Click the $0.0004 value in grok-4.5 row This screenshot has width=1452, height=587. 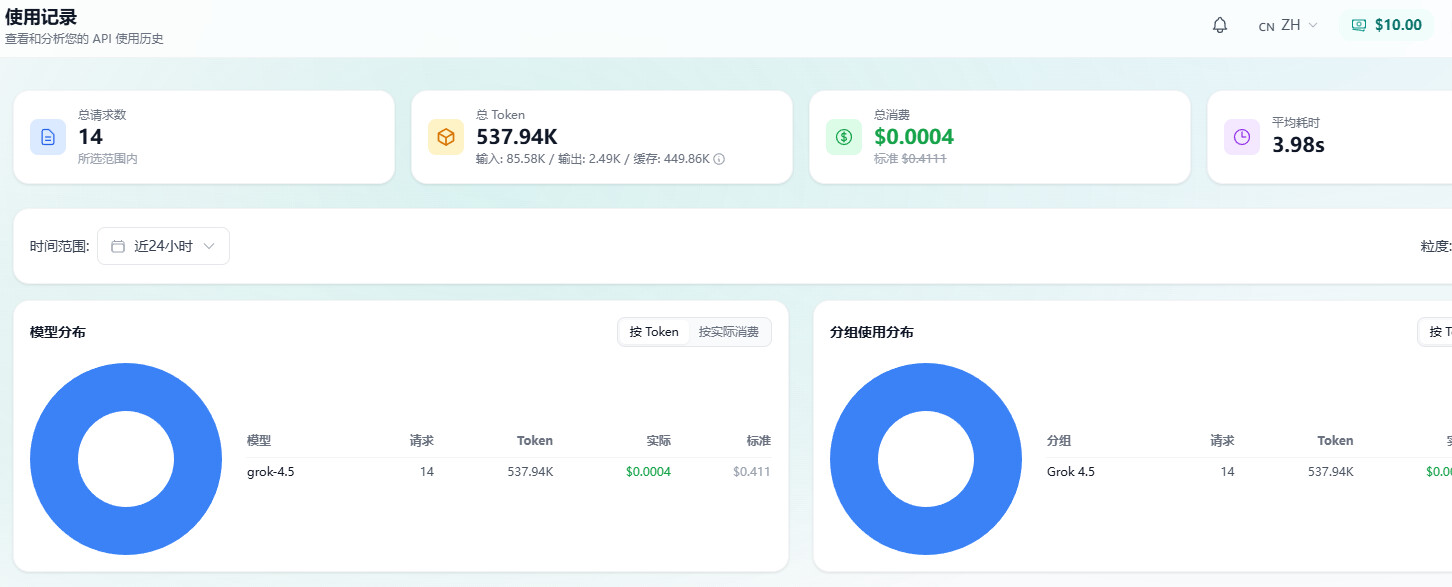(x=648, y=472)
